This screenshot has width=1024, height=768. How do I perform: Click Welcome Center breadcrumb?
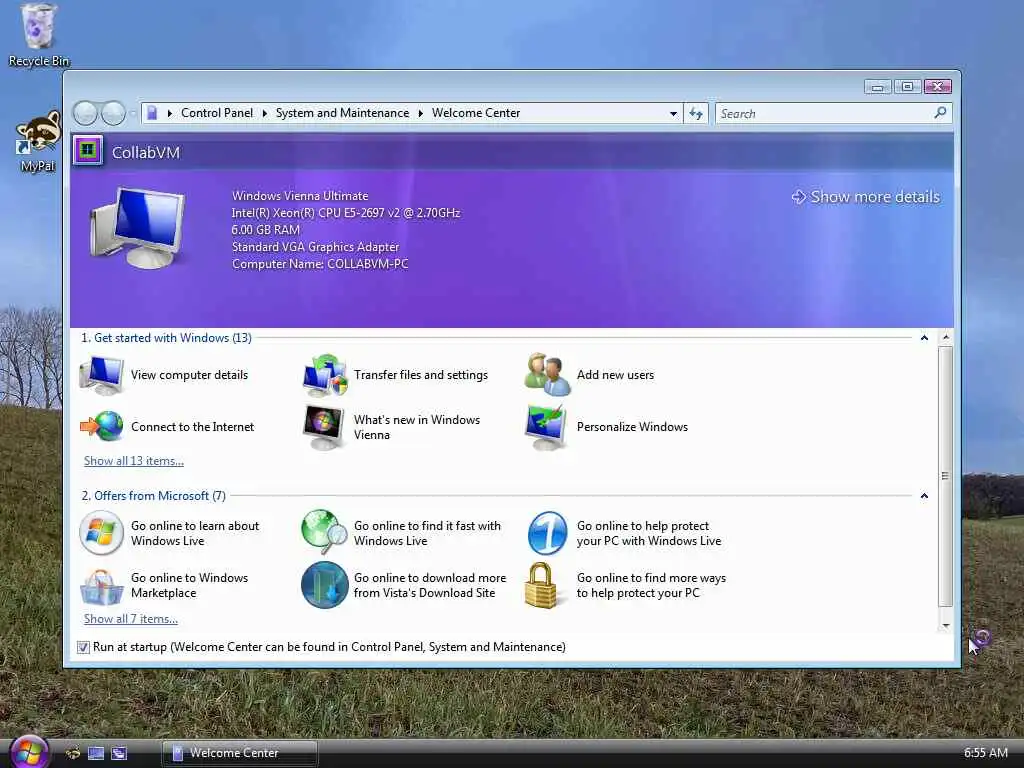click(476, 113)
